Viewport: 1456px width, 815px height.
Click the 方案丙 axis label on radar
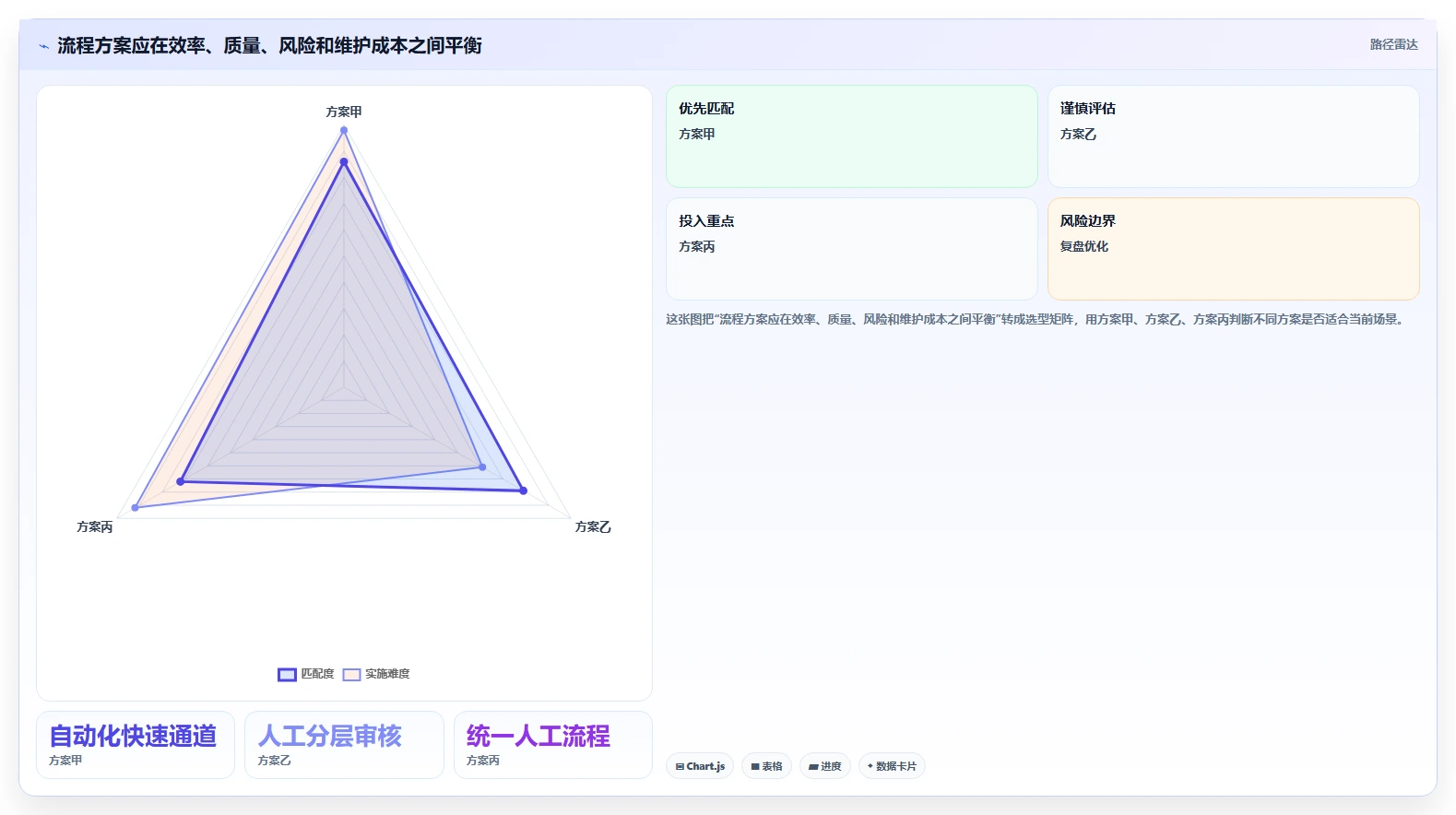[x=95, y=527]
